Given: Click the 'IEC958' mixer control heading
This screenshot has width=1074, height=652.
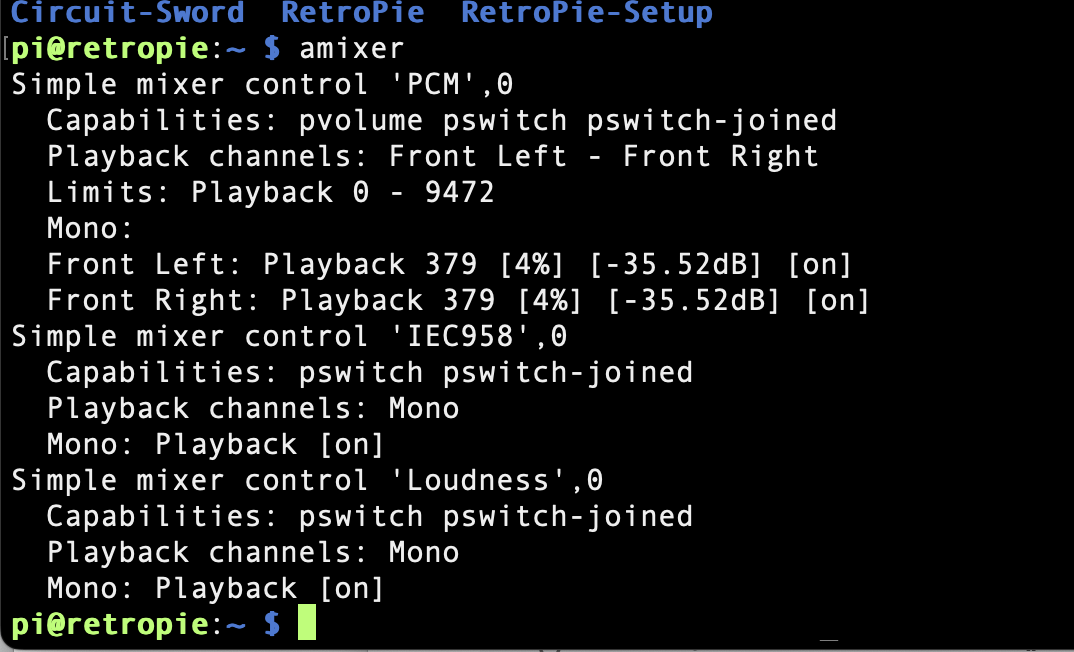Looking at the screenshot, I should (289, 336).
